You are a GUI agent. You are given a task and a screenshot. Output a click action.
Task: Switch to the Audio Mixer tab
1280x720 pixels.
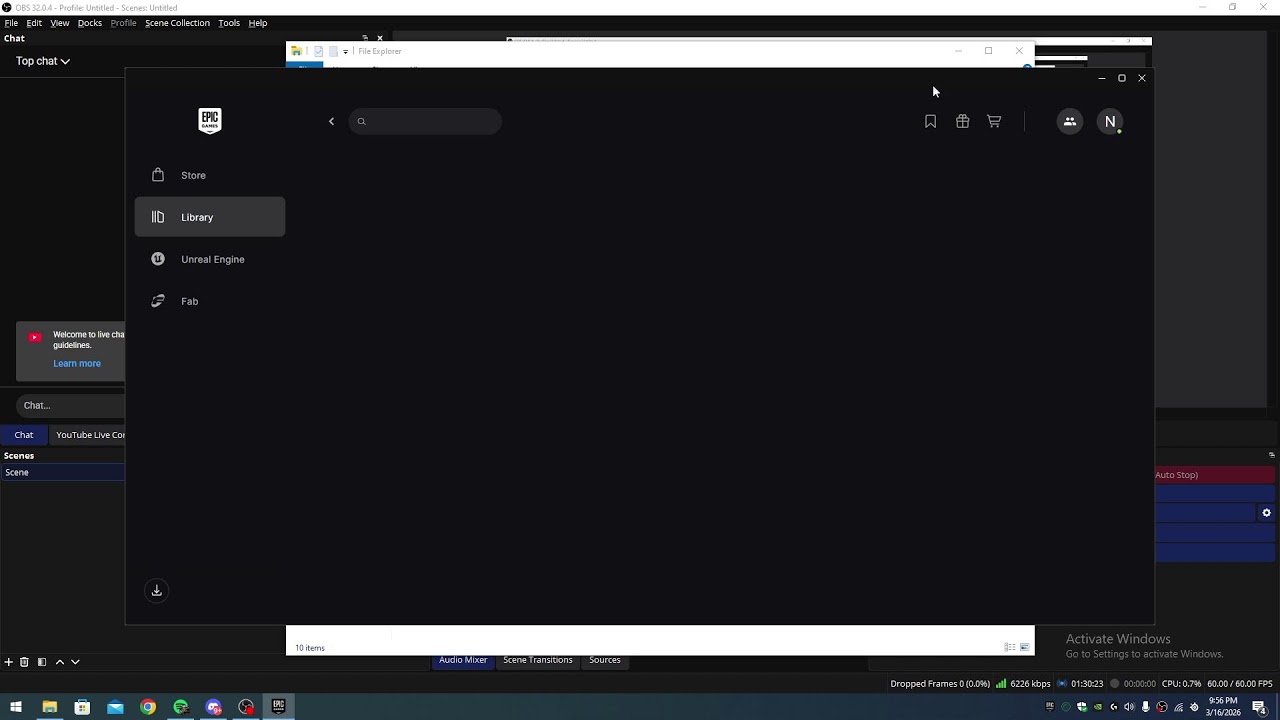click(463, 660)
